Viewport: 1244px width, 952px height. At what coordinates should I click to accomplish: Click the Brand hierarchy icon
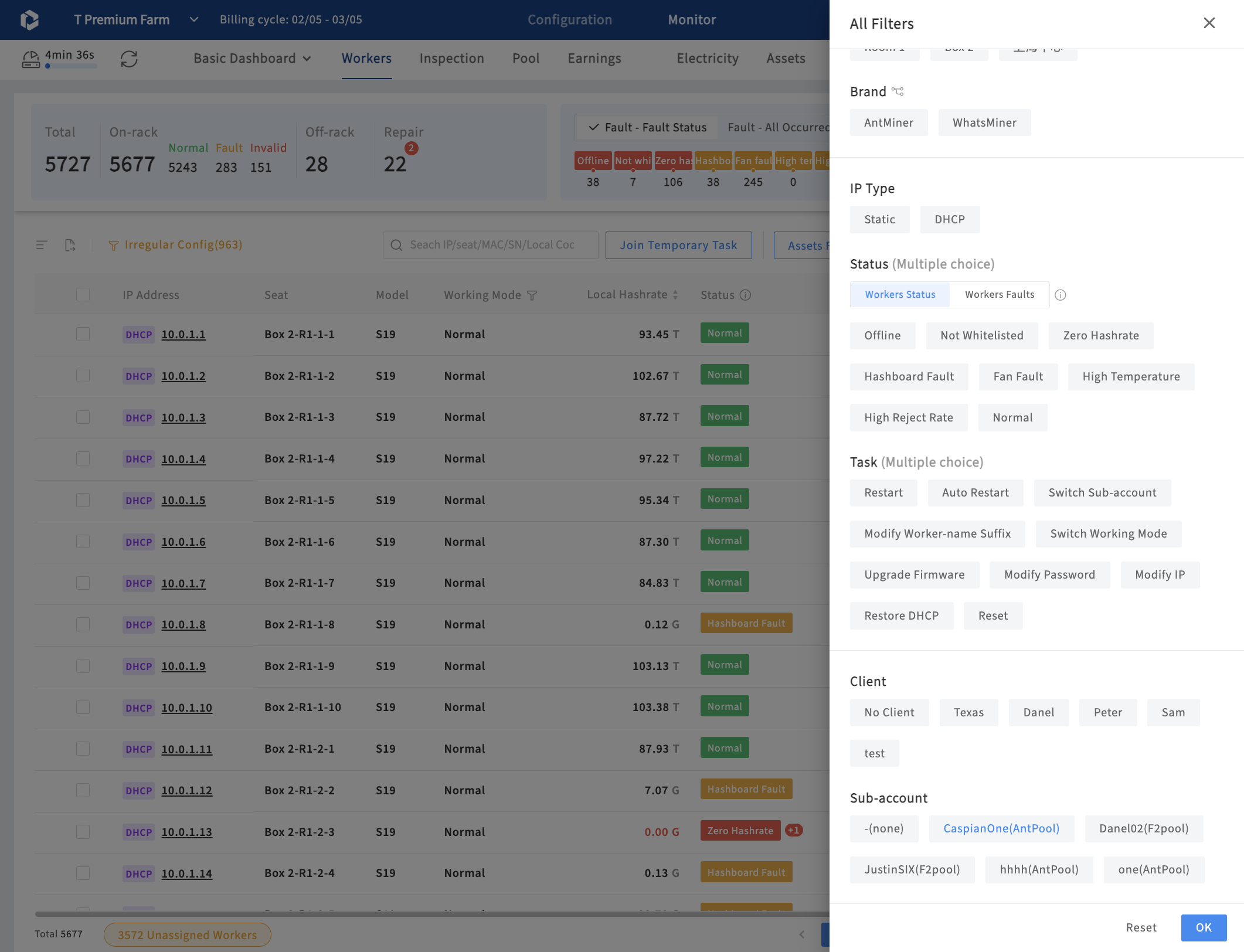click(898, 91)
